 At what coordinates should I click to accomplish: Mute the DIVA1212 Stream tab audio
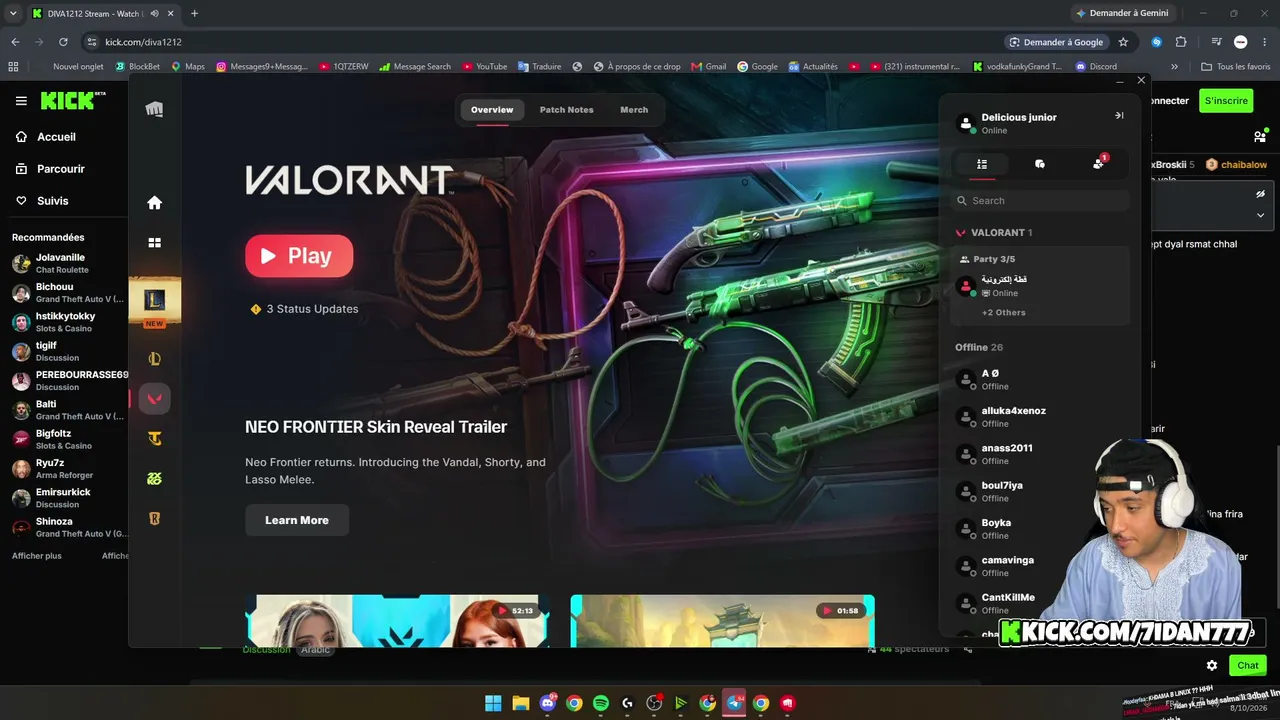click(x=154, y=13)
